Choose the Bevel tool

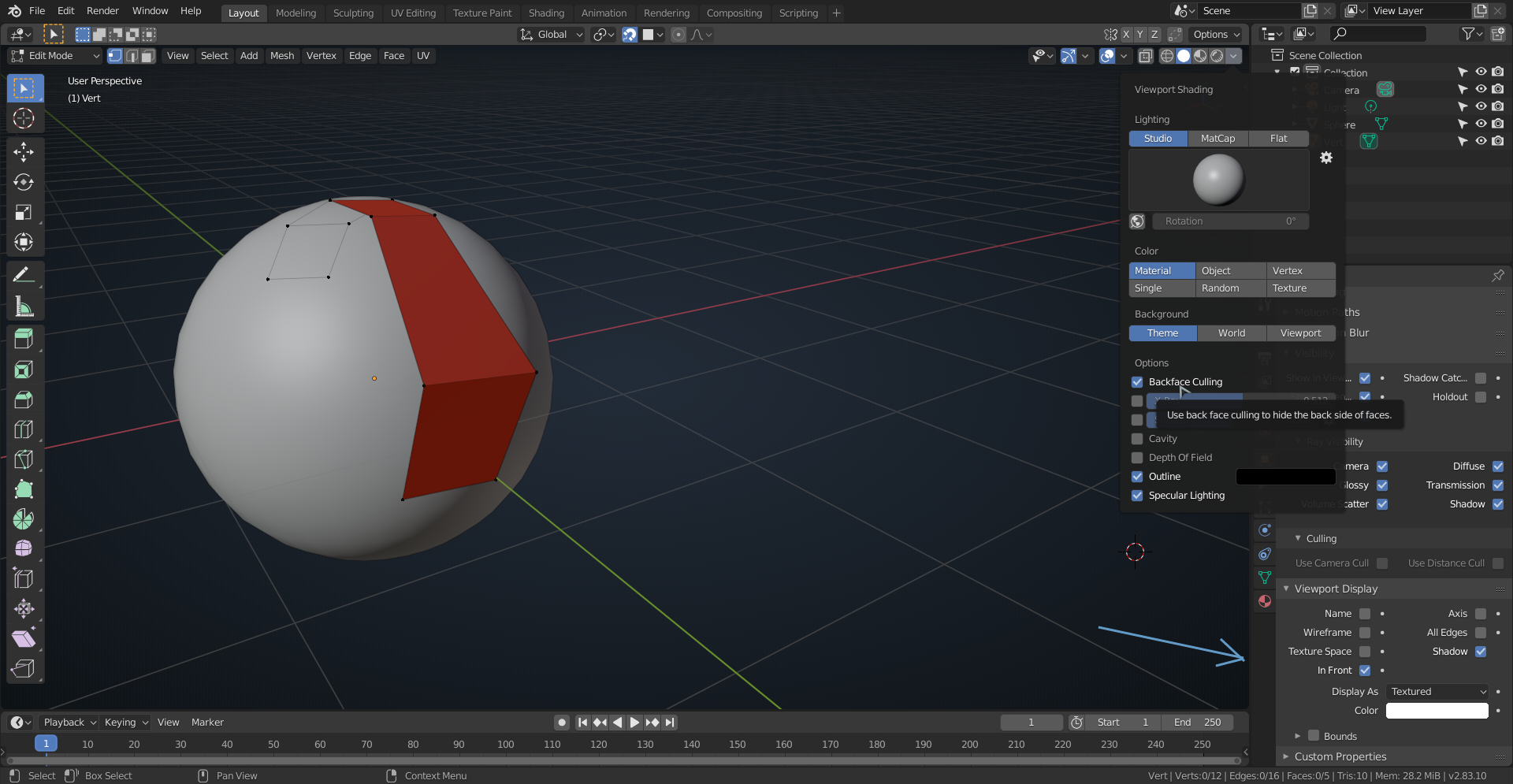[24, 399]
